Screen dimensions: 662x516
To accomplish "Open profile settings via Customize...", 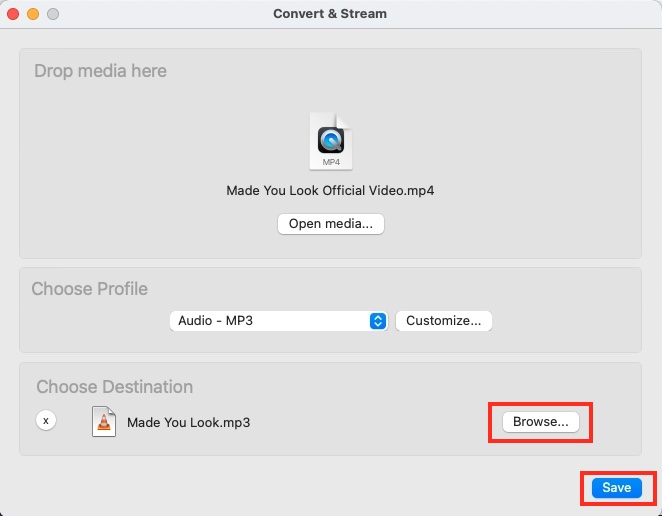I will pos(444,321).
